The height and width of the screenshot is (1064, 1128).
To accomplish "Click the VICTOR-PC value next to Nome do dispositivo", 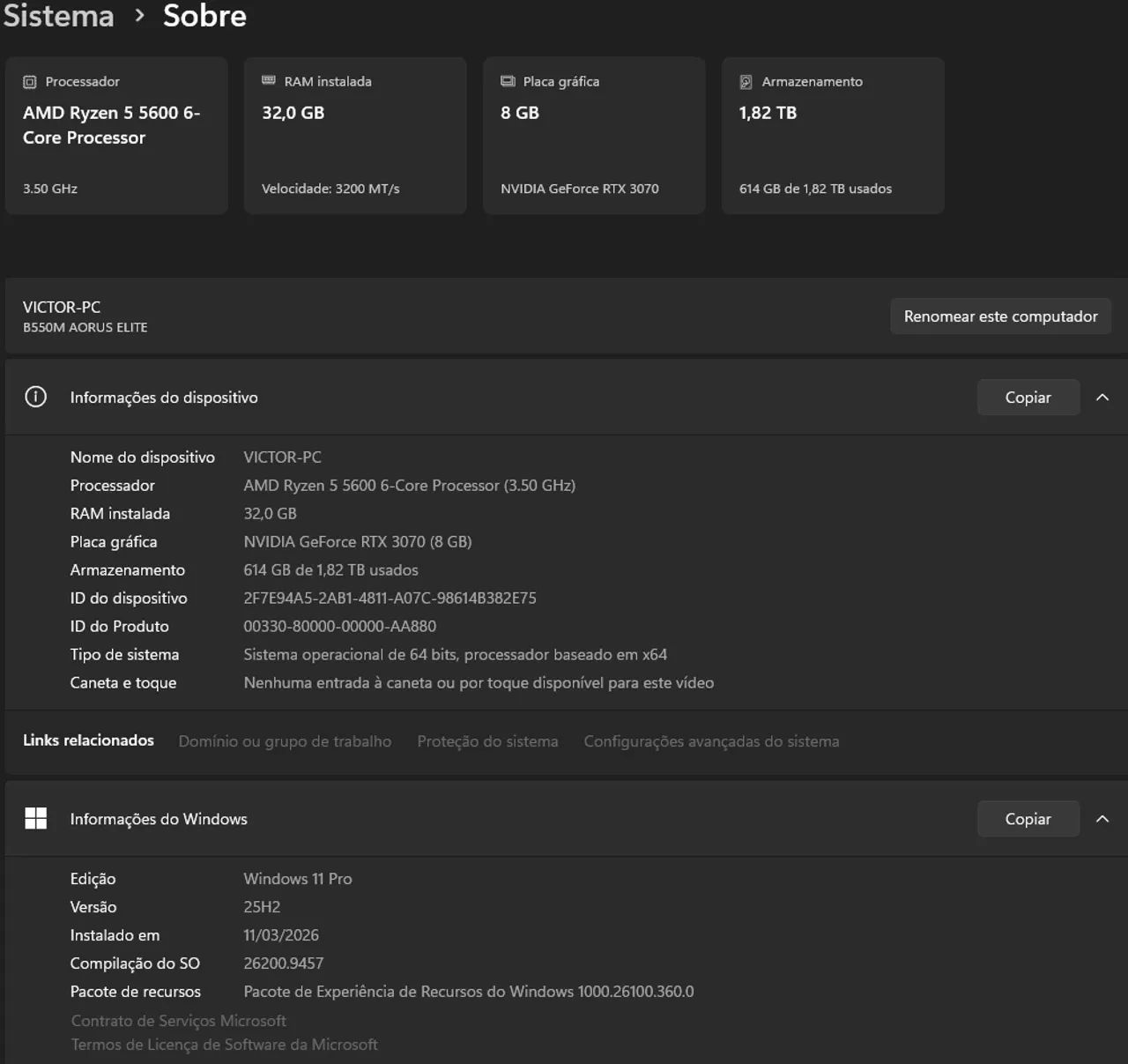I will (x=283, y=458).
